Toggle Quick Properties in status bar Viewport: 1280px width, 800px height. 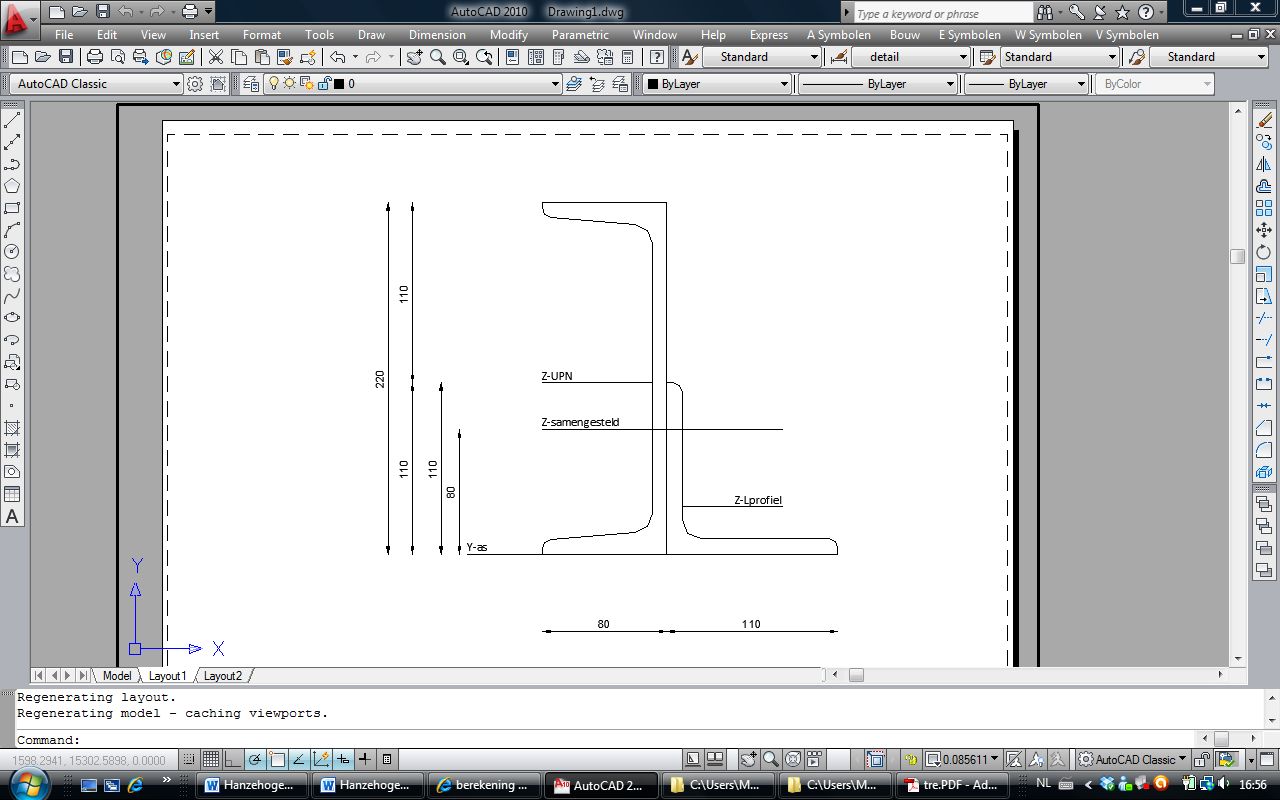pyautogui.click(x=387, y=759)
